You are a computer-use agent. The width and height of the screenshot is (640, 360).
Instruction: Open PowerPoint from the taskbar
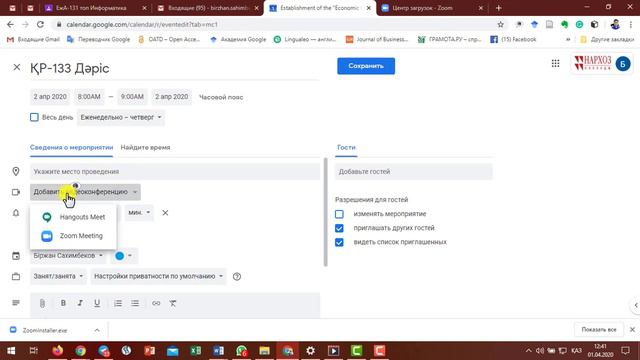click(x=149, y=351)
